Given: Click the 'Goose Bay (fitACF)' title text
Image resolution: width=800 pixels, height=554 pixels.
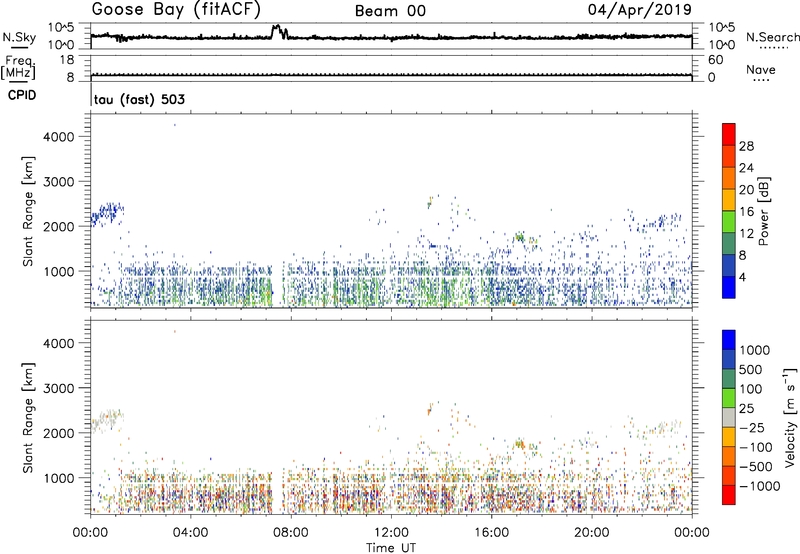Looking at the screenshot, I should tap(176, 10).
